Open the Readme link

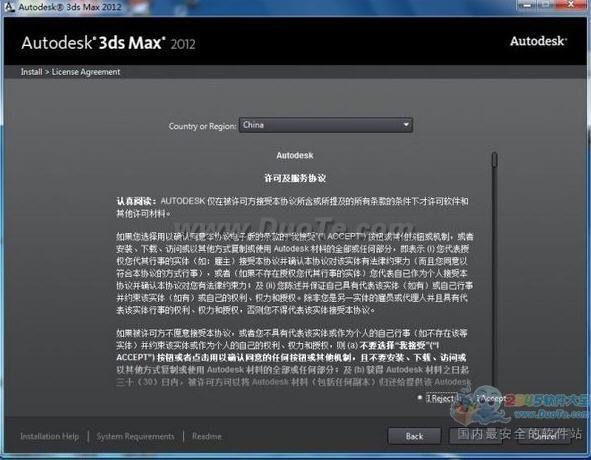coord(207,436)
